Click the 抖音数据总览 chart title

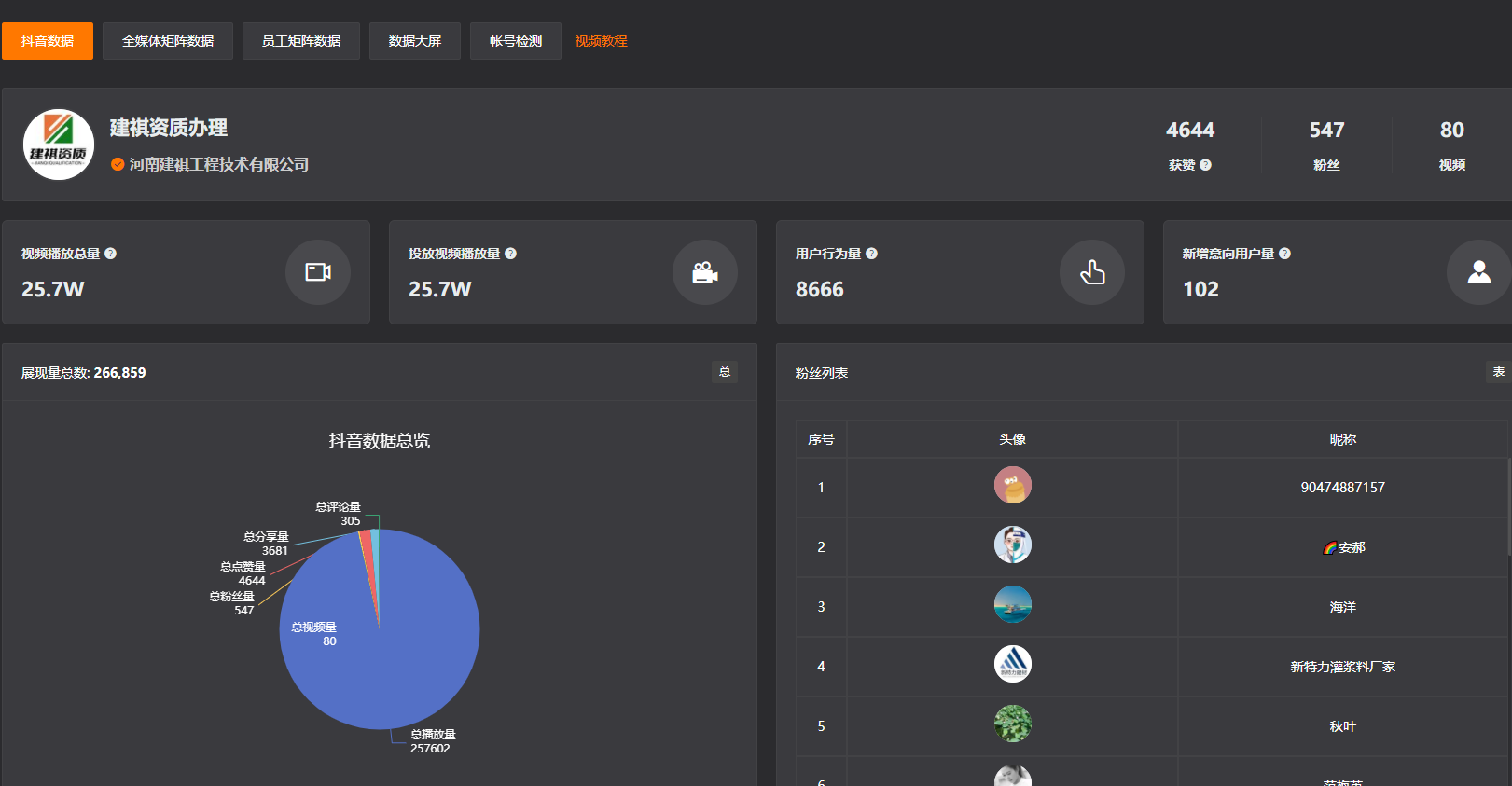point(380,441)
